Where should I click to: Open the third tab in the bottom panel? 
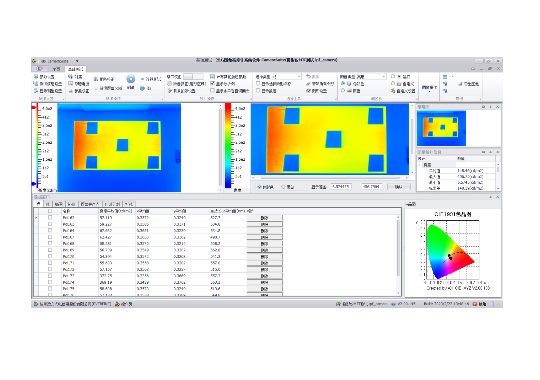pyautogui.click(x=59, y=204)
